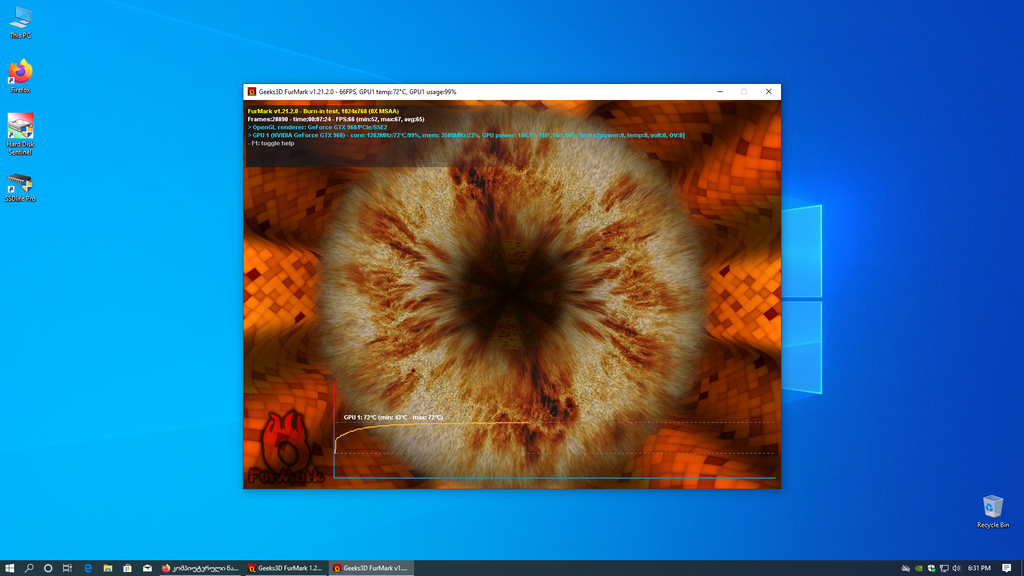Click the taskbar search magnifier icon

pyautogui.click(x=29, y=568)
